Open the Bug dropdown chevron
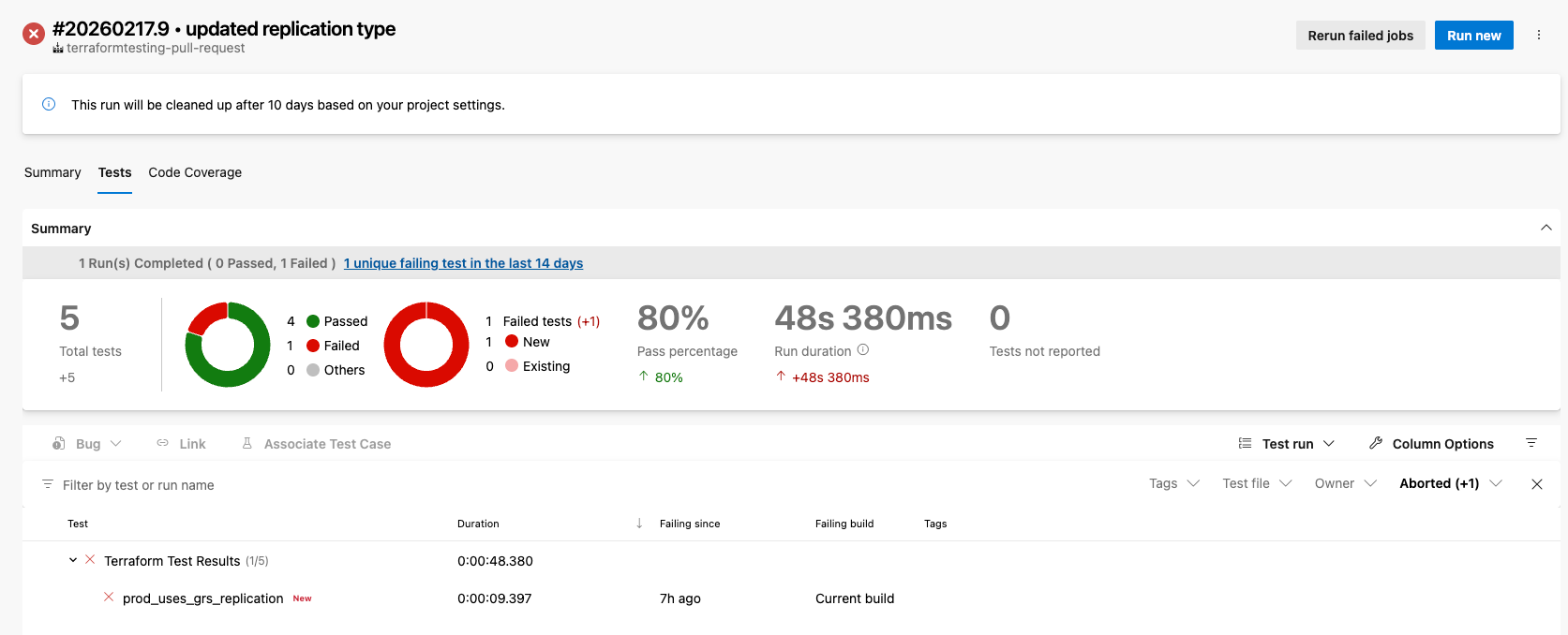Viewport: 1568px width, 635px height. 116,444
